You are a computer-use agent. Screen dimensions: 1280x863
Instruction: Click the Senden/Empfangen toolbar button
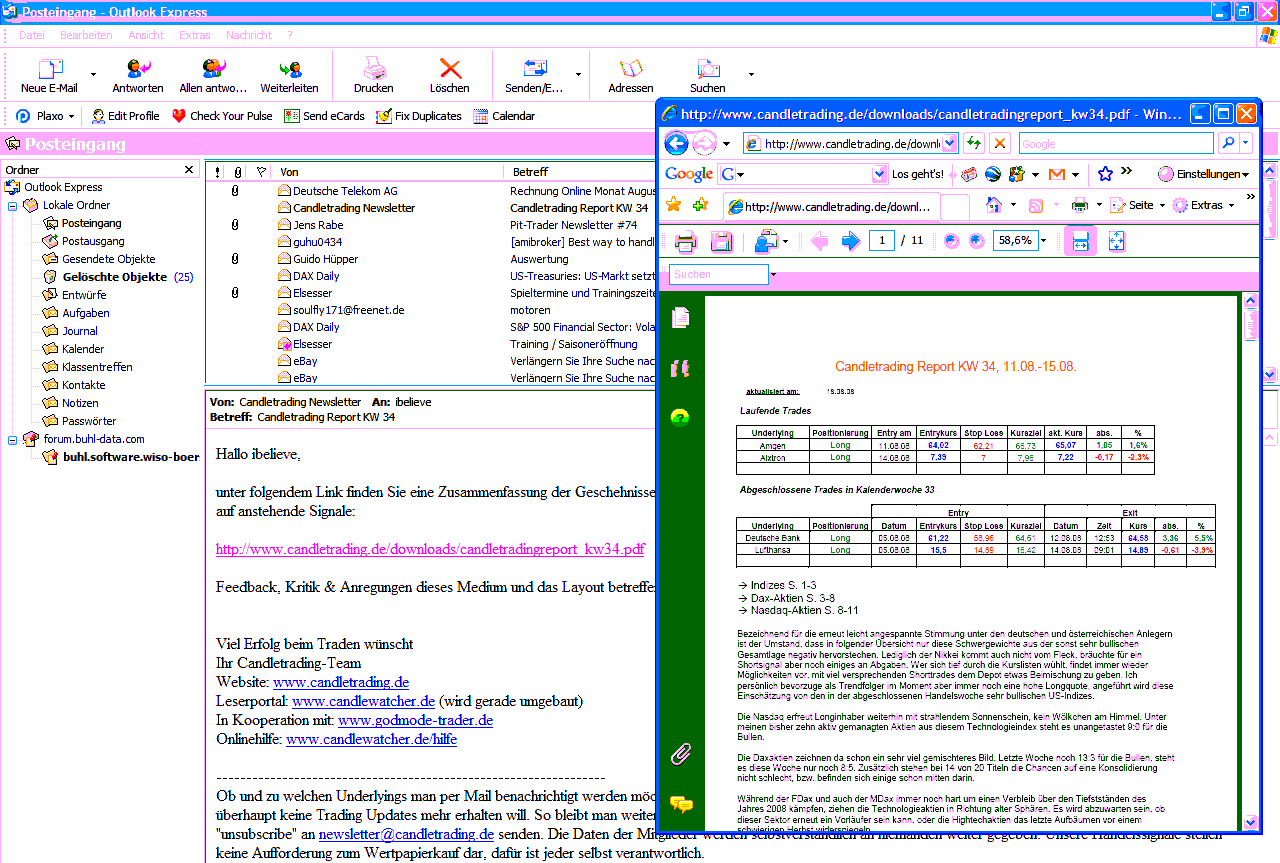(x=534, y=76)
